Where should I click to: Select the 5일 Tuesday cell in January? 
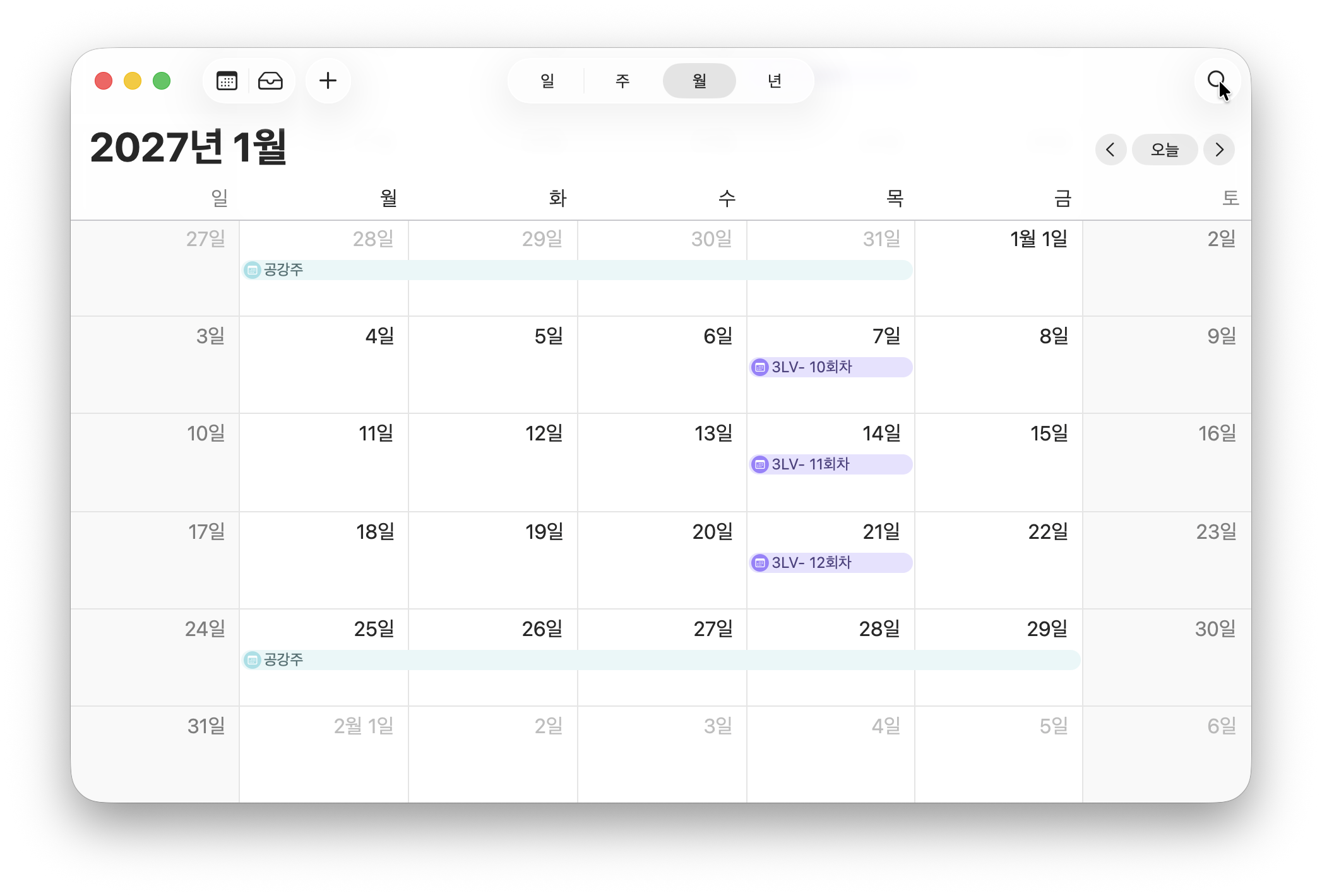pos(493,365)
